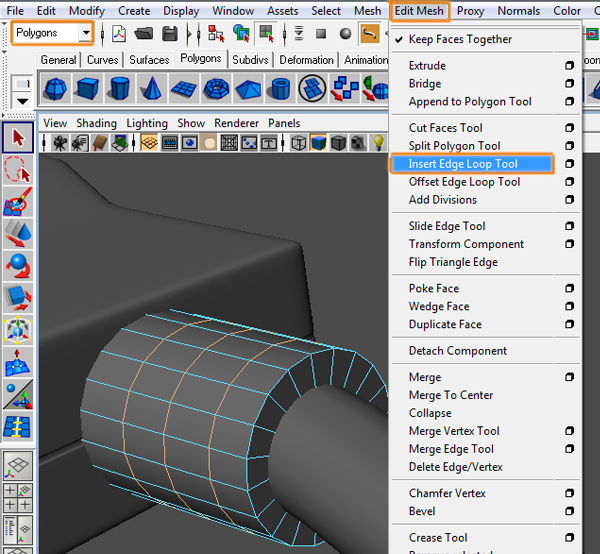Open Merge options box
Screen dimensions: 600x554
pos(569,378)
